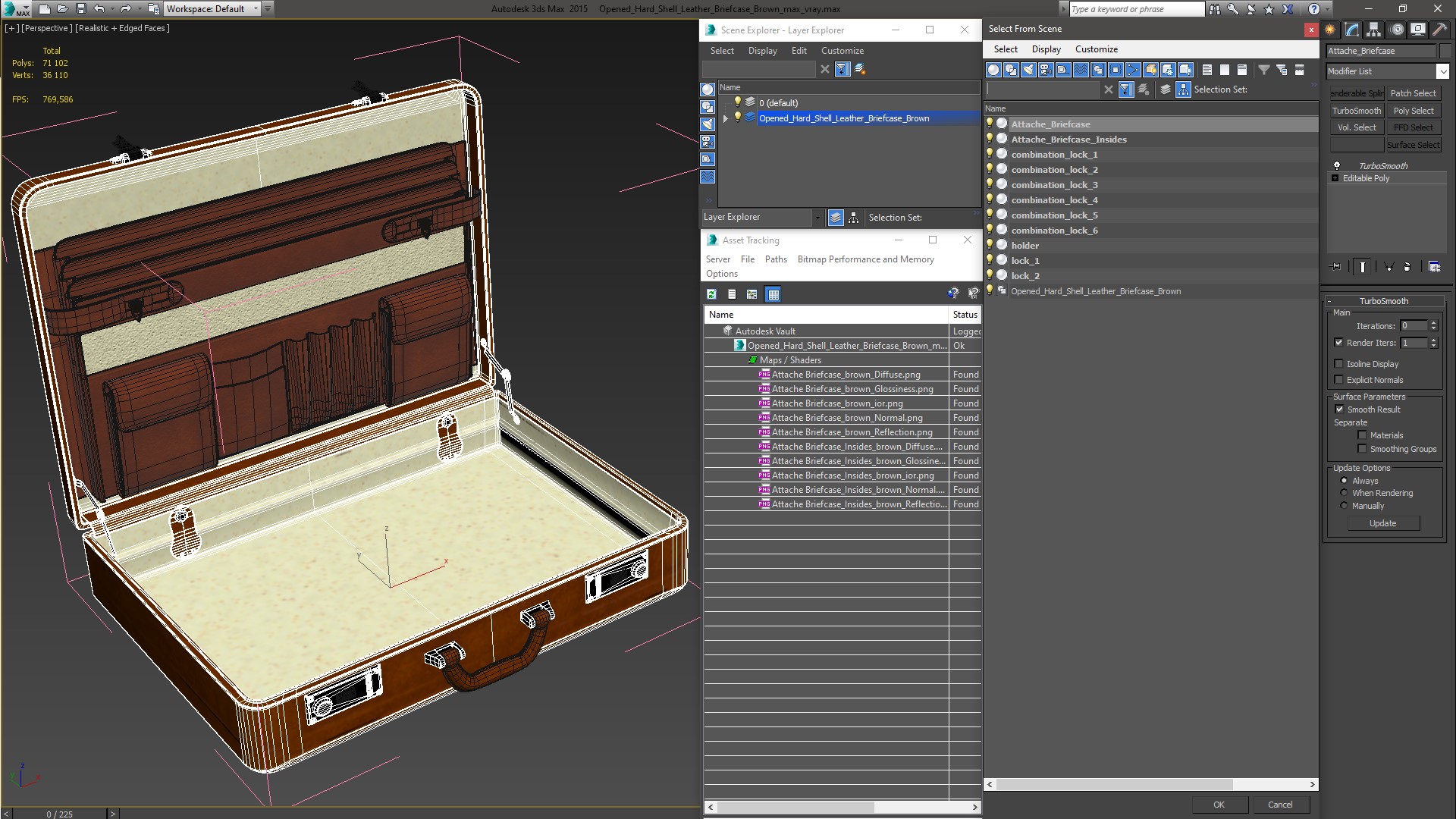Click Sort by Hierarchy icon in Select From Scene
Screen dimensions: 1456x819
(1183, 89)
